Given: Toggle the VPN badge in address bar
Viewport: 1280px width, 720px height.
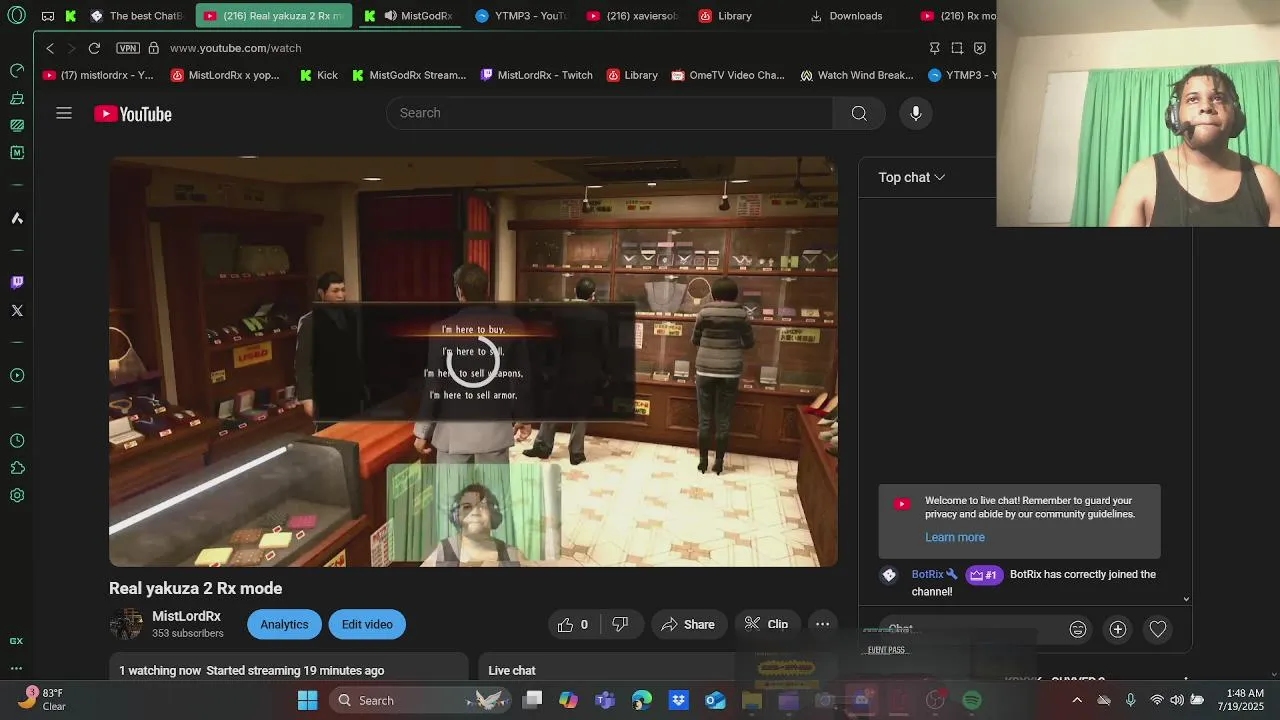Looking at the screenshot, I should [128, 48].
